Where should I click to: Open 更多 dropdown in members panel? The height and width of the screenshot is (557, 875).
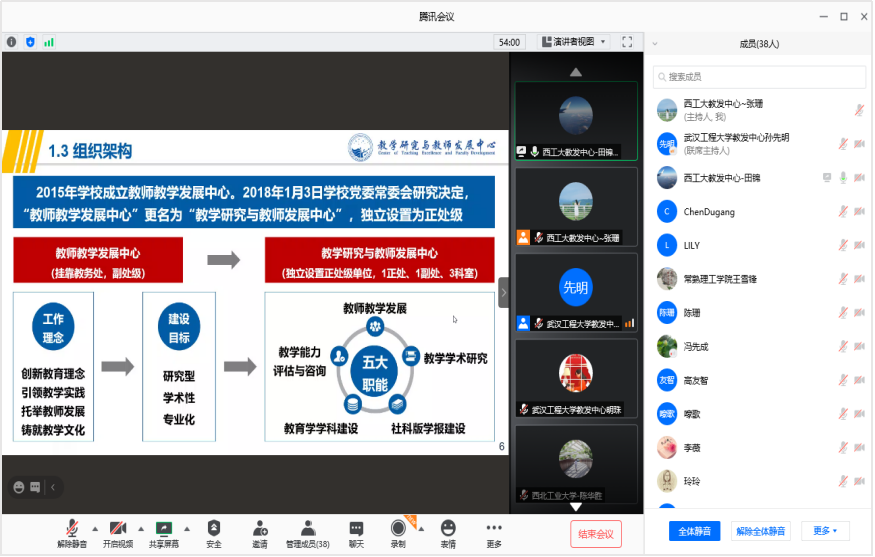(825, 531)
